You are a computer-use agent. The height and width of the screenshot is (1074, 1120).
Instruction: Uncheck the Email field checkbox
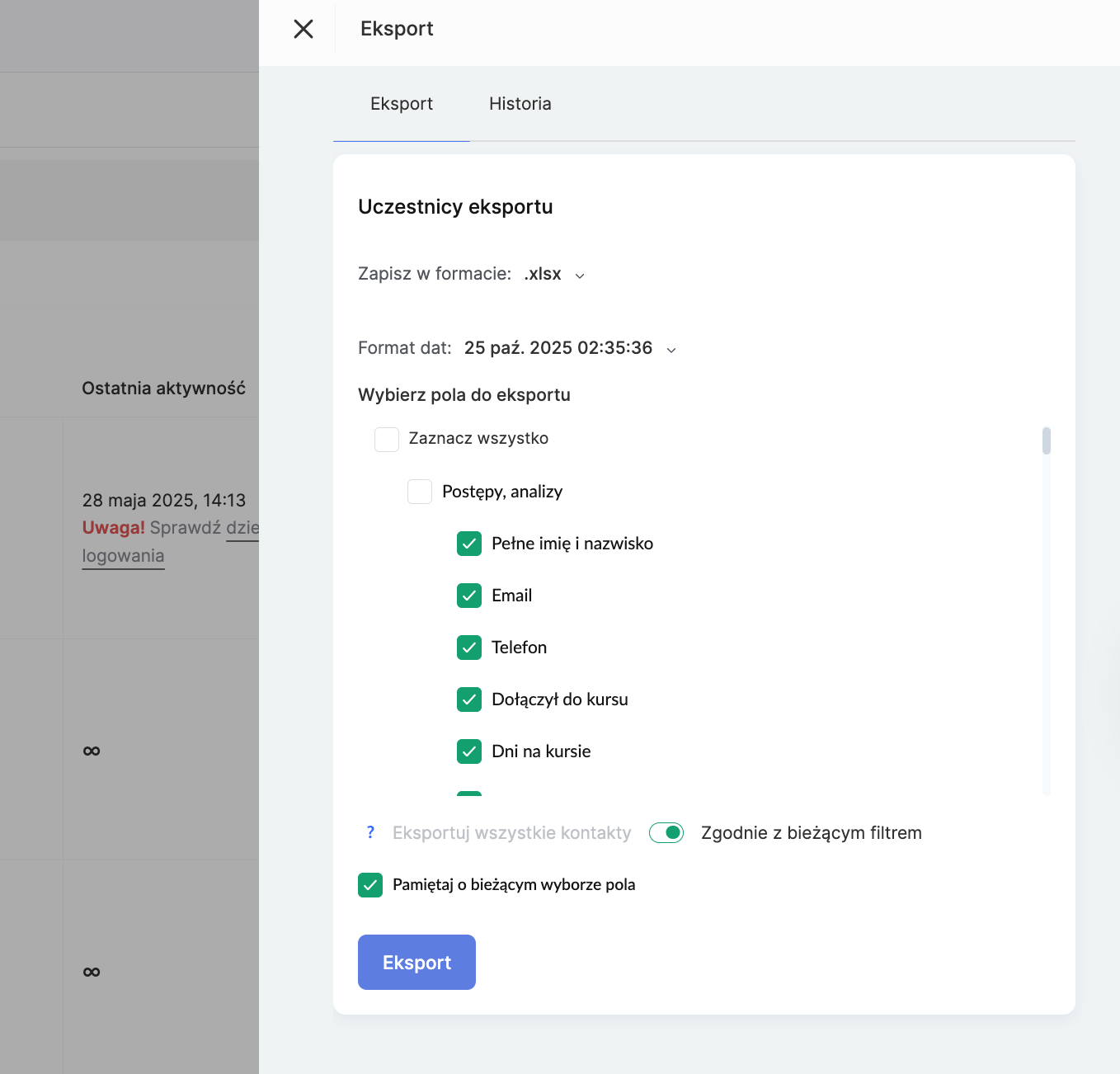[469, 596]
